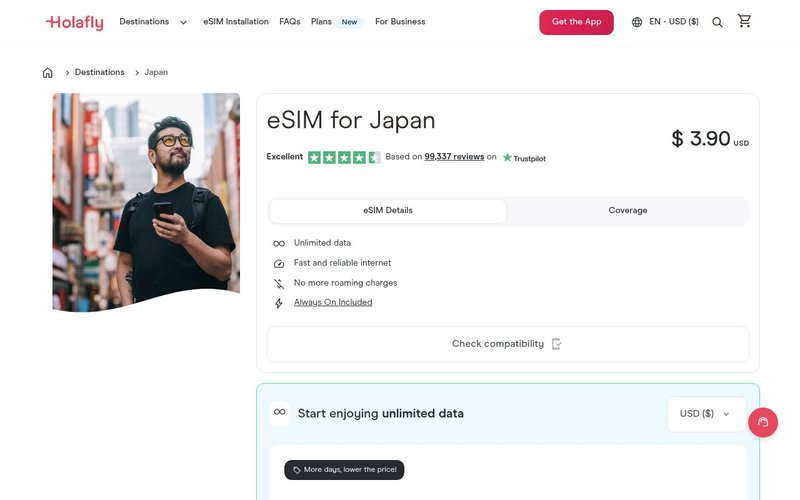This screenshot has width=800, height=500.
Task: Open For Business page
Action: click(400, 21)
